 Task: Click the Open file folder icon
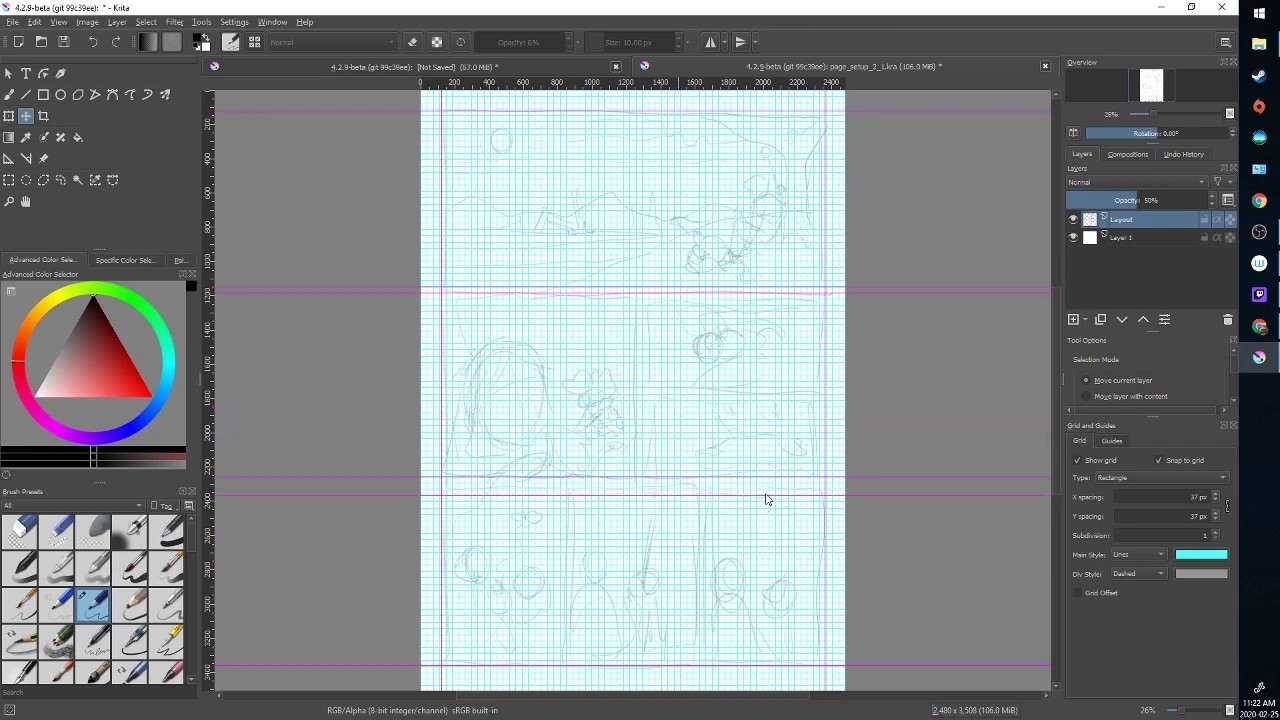41,42
